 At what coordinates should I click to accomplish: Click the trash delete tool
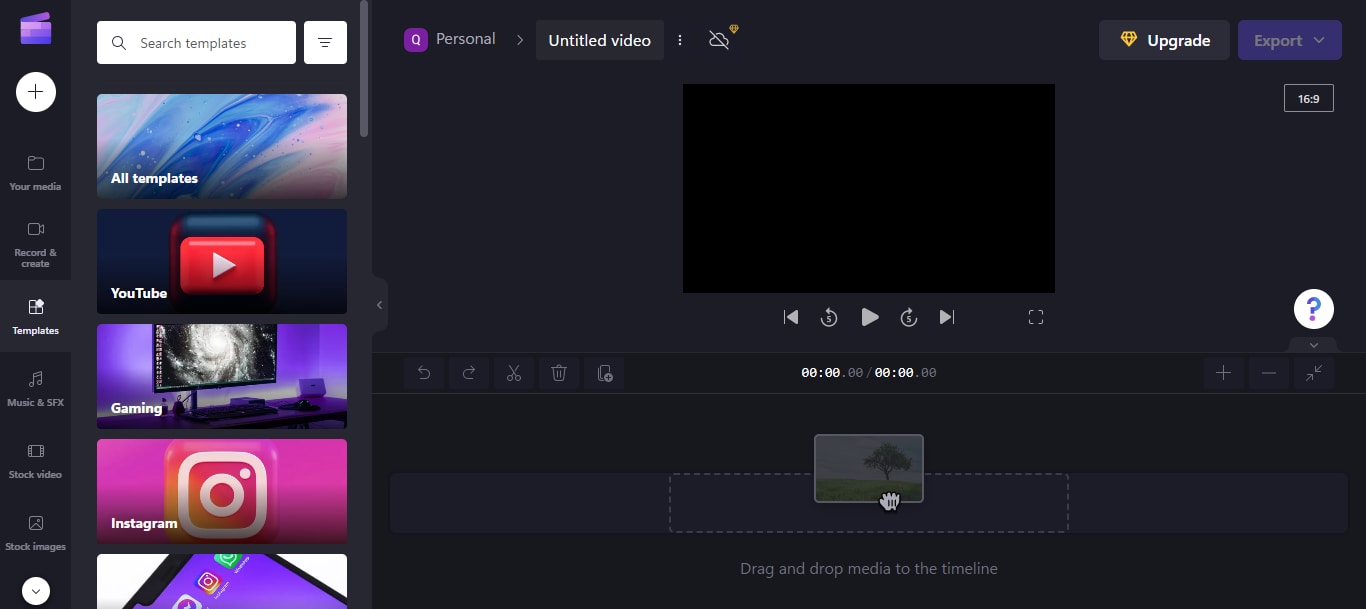click(x=559, y=373)
